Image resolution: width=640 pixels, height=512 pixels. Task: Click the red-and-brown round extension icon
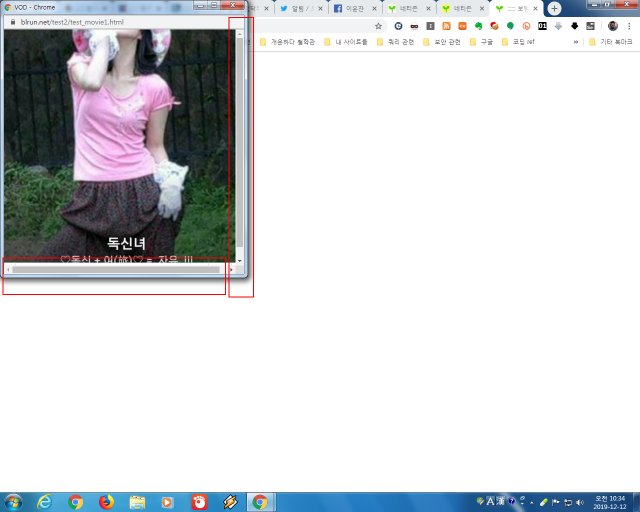pos(494,26)
